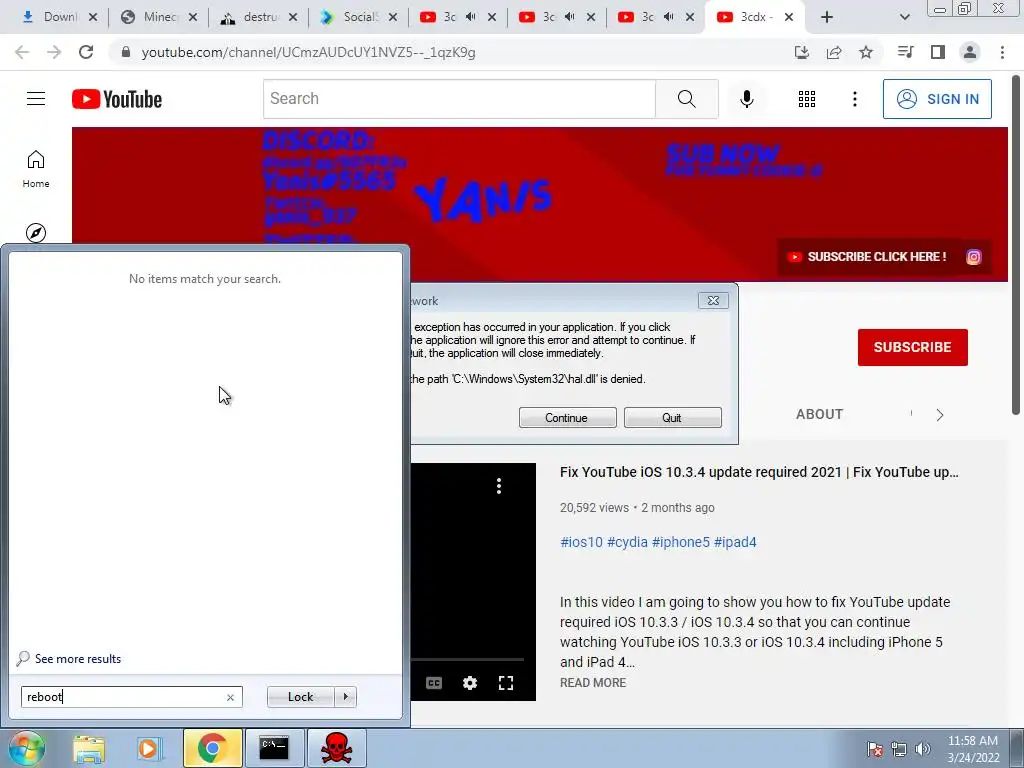The image size is (1024, 768).
Task: Click the red SUBSCRIBE button
Action: point(912,347)
